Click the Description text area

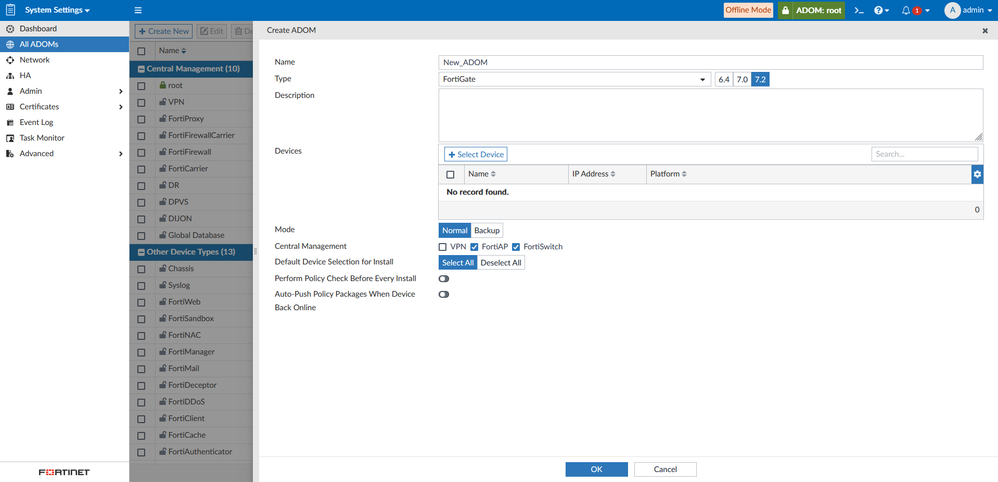pos(711,115)
